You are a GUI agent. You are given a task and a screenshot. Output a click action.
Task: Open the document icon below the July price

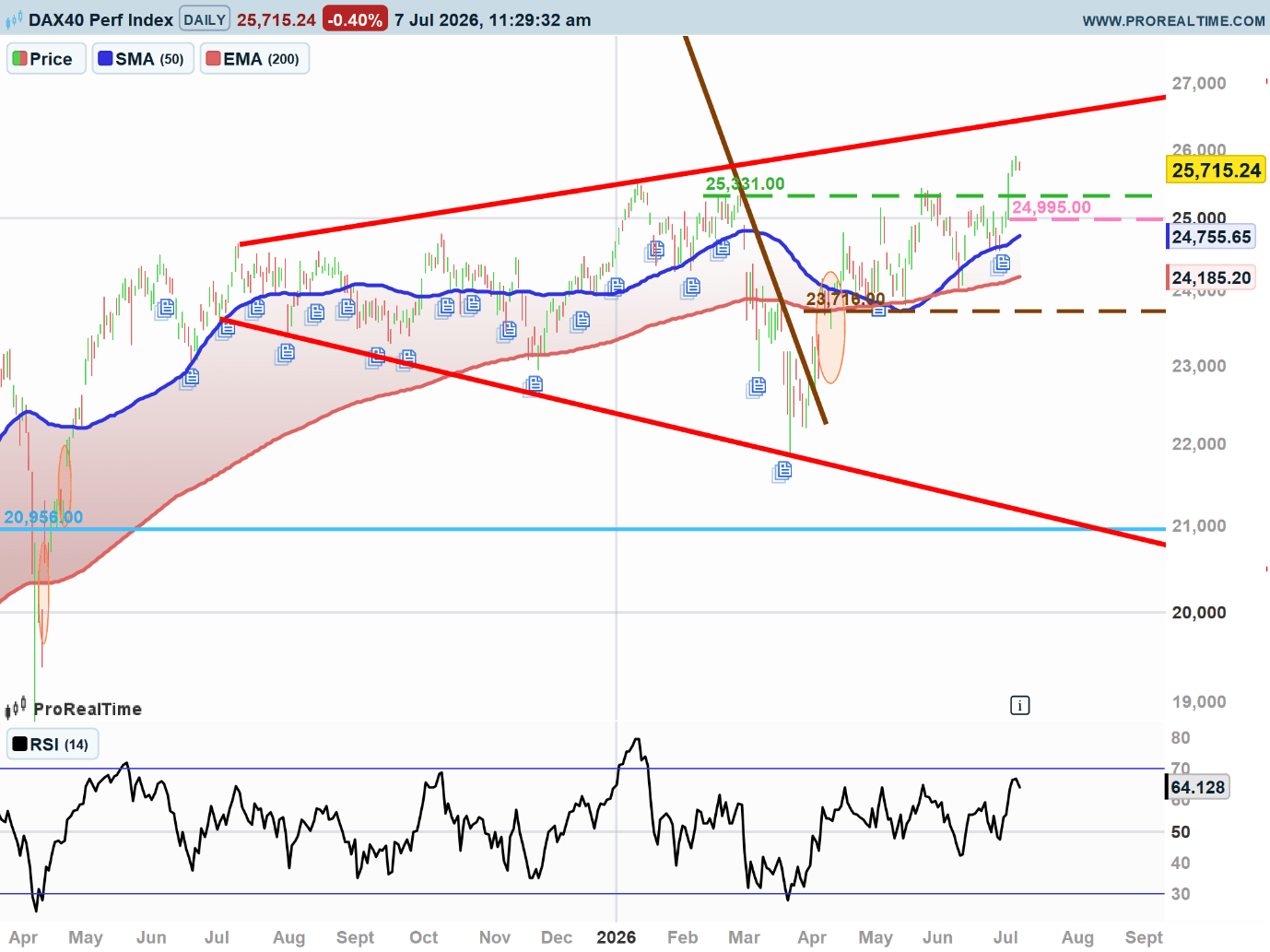[x=1001, y=264]
